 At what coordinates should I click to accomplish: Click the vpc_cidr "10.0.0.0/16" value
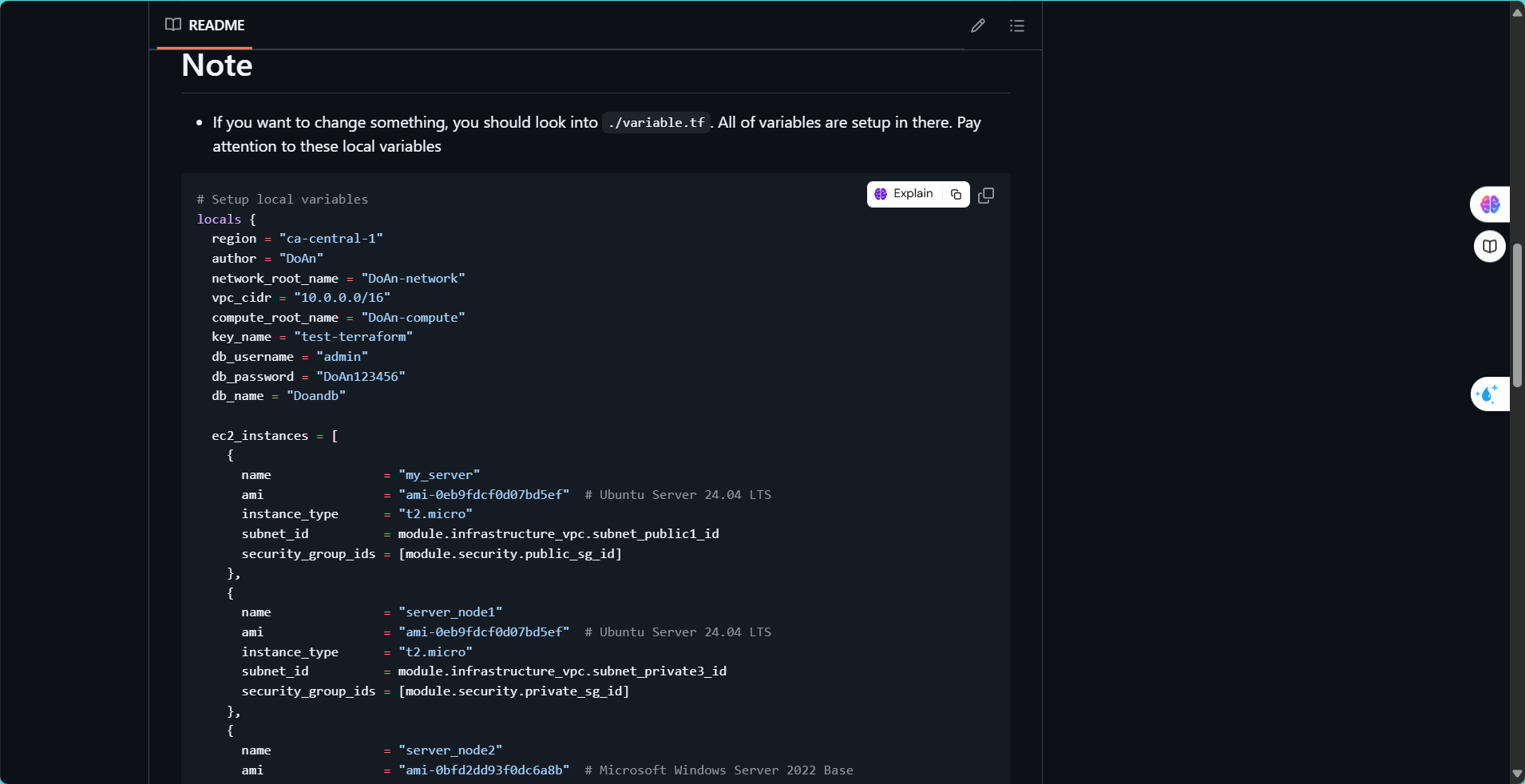[343, 297]
